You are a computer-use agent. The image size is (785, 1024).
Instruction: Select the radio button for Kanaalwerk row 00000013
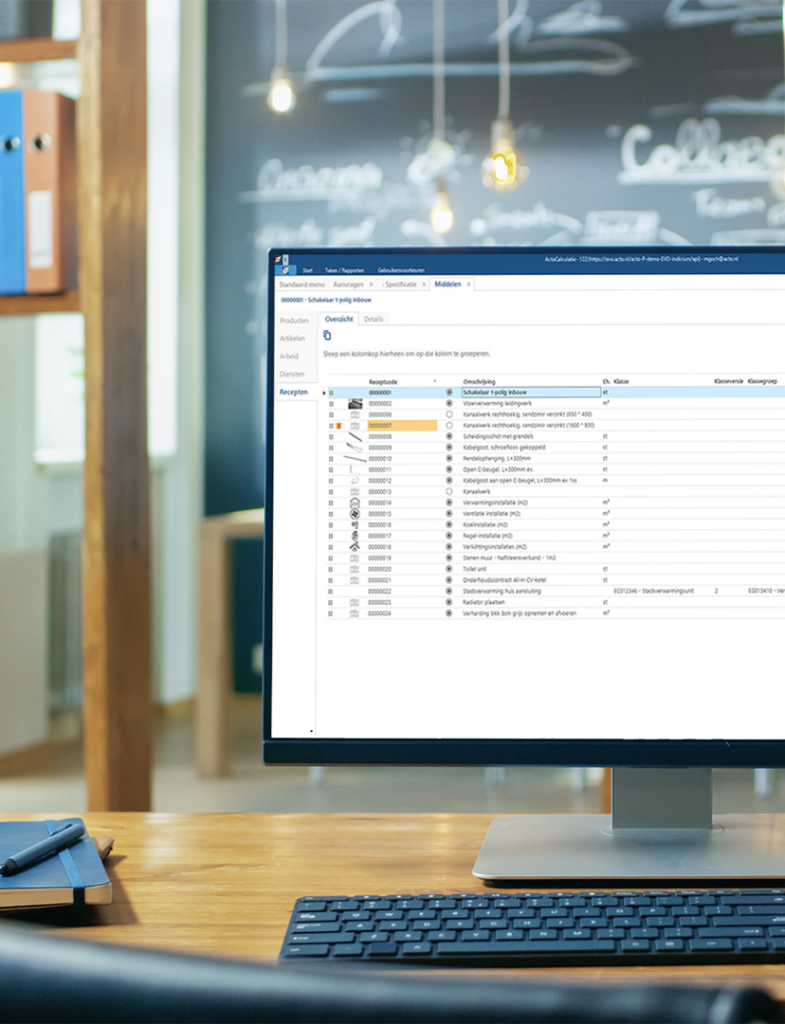coord(449,492)
